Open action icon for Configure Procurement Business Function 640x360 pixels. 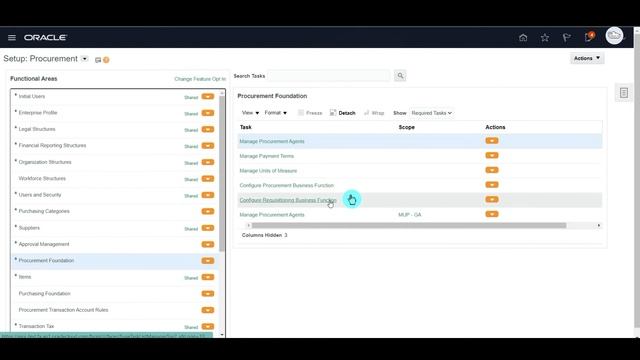tap(492, 185)
